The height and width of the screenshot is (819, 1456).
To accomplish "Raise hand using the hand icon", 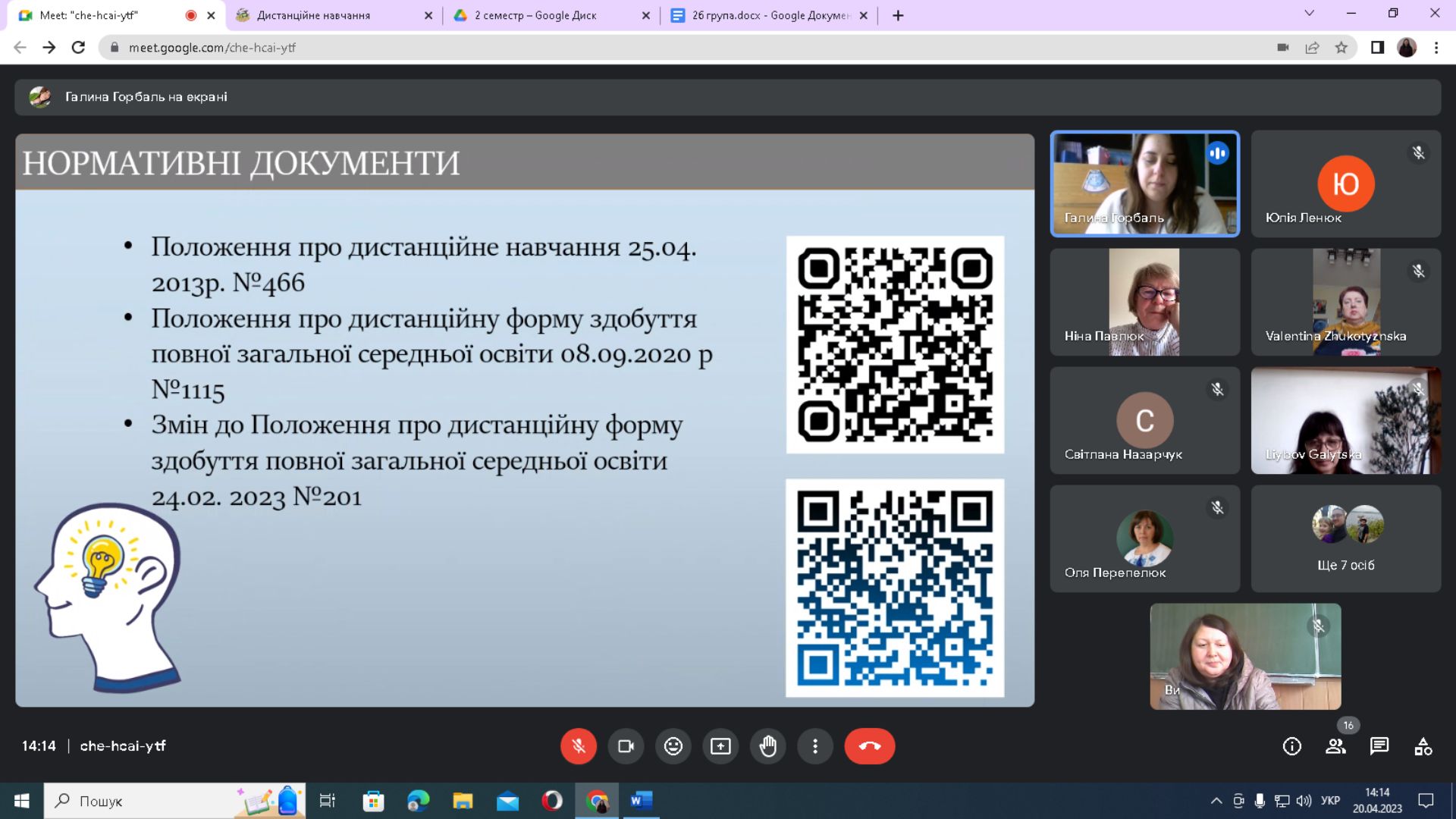I will click(x=768, y=746).
